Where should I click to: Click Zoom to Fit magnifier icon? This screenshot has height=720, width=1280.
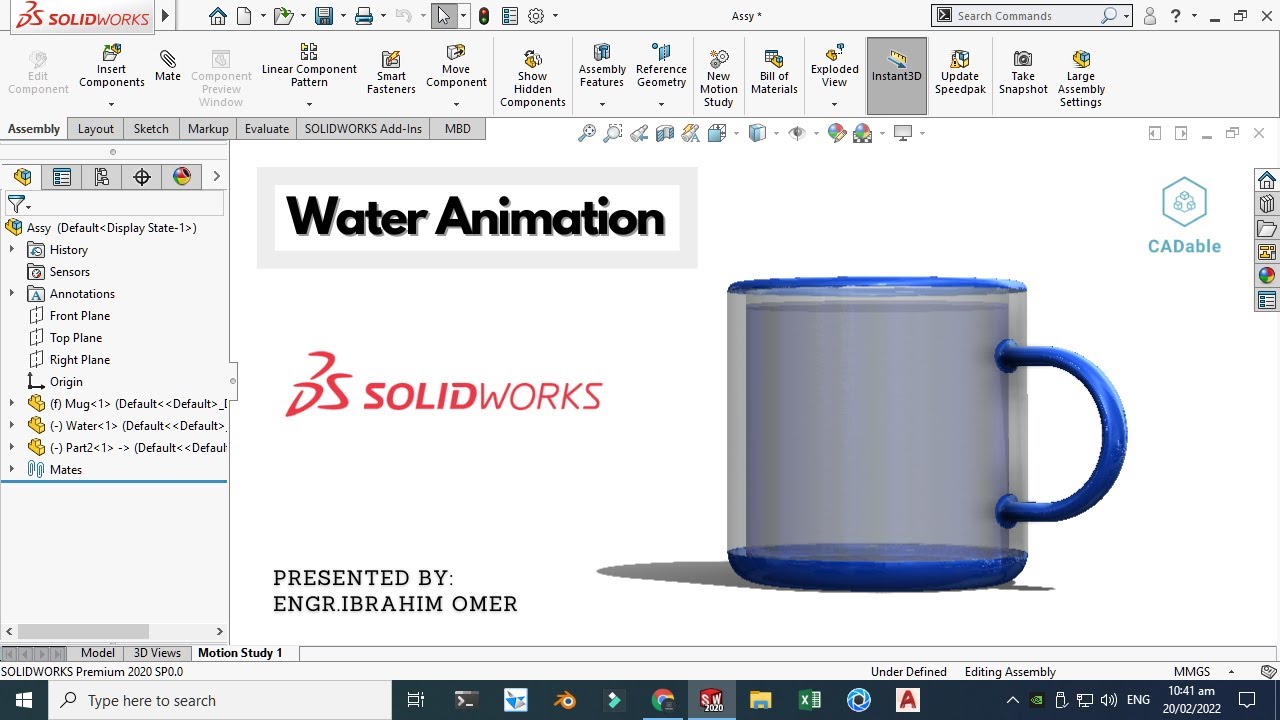[x=587, y=133]
